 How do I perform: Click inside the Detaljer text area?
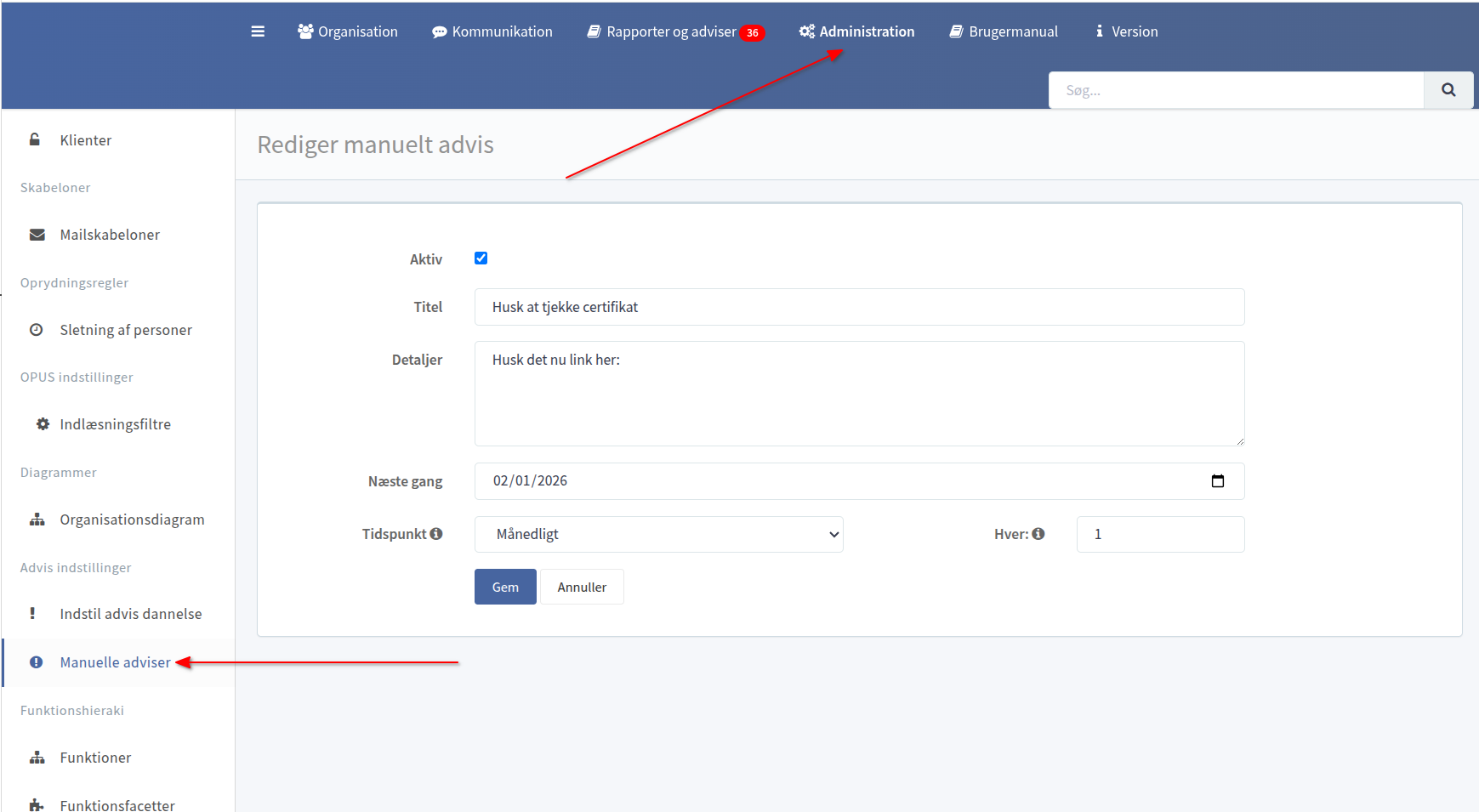[x=859, y=394]
